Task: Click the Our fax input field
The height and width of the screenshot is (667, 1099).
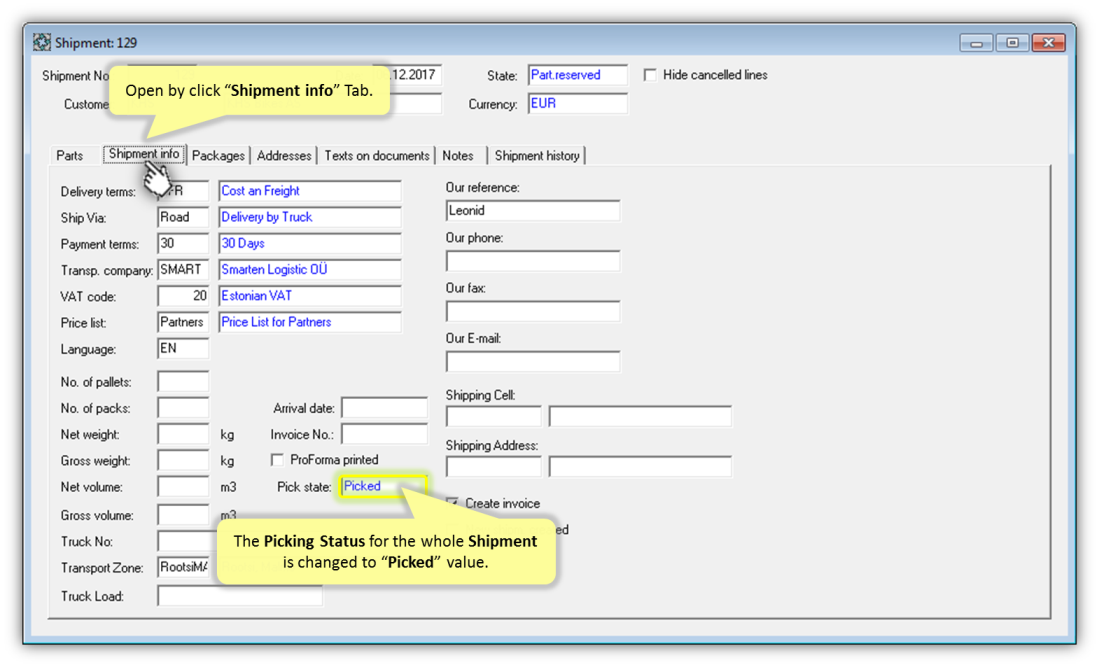Action: click(533, 311)
